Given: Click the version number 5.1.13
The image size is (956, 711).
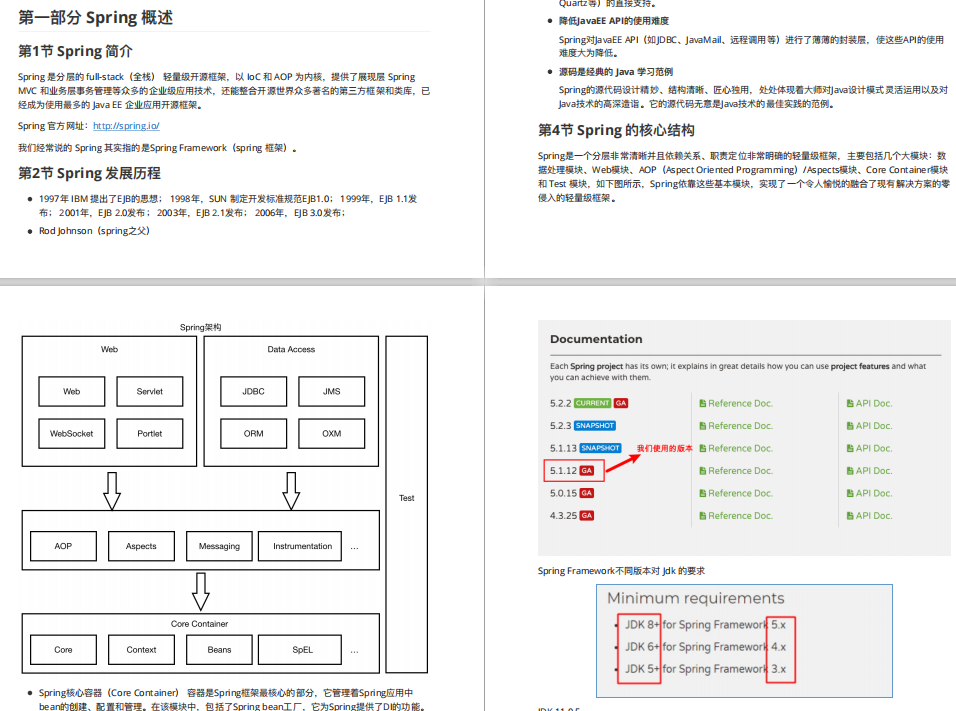Looking at the screenshot, I should point(563,448).
